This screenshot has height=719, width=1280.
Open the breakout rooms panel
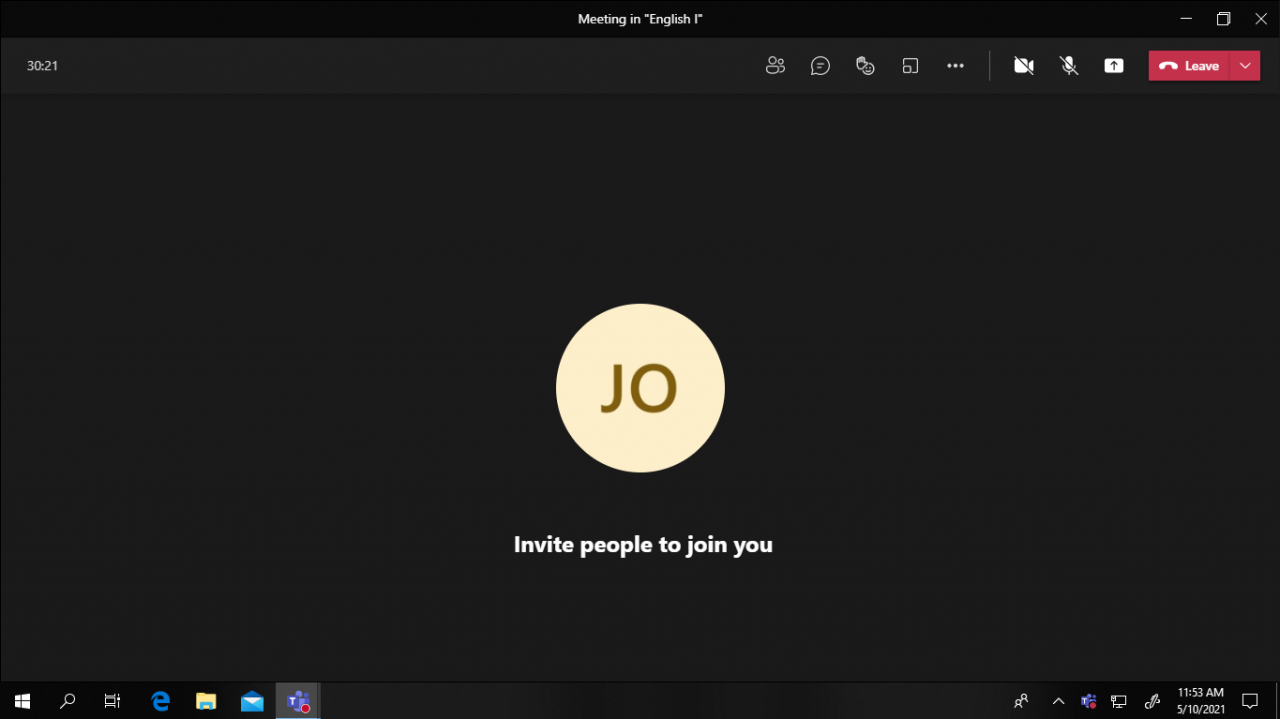click(x=910, y=66)
